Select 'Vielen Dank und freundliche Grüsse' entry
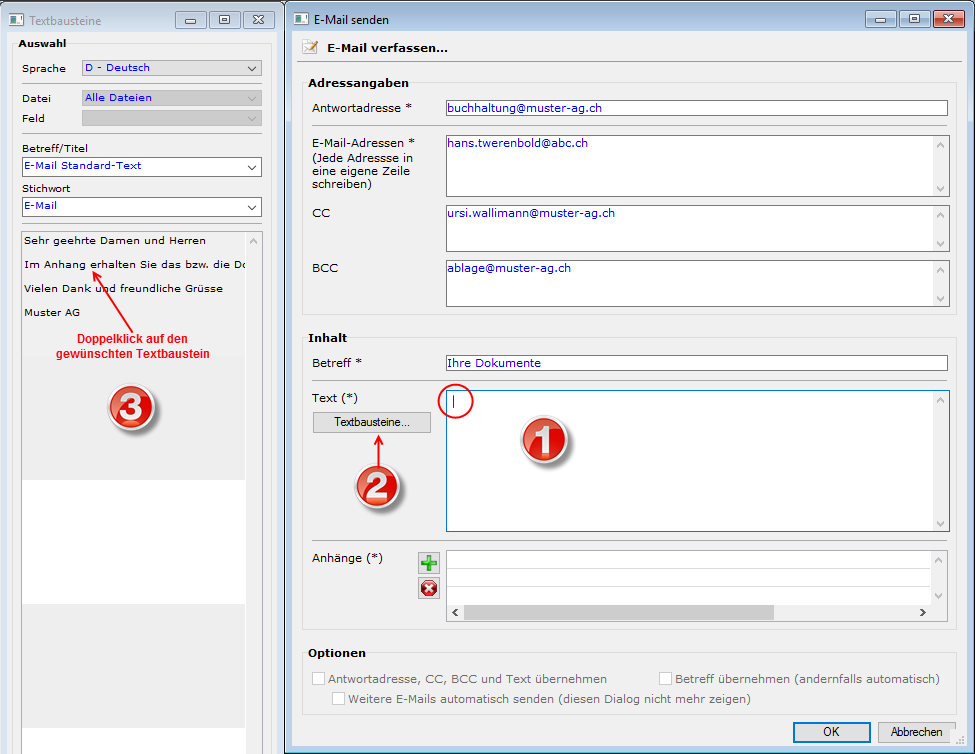The height and width of the screenshot is (754, 975). [x=123, y=288]
